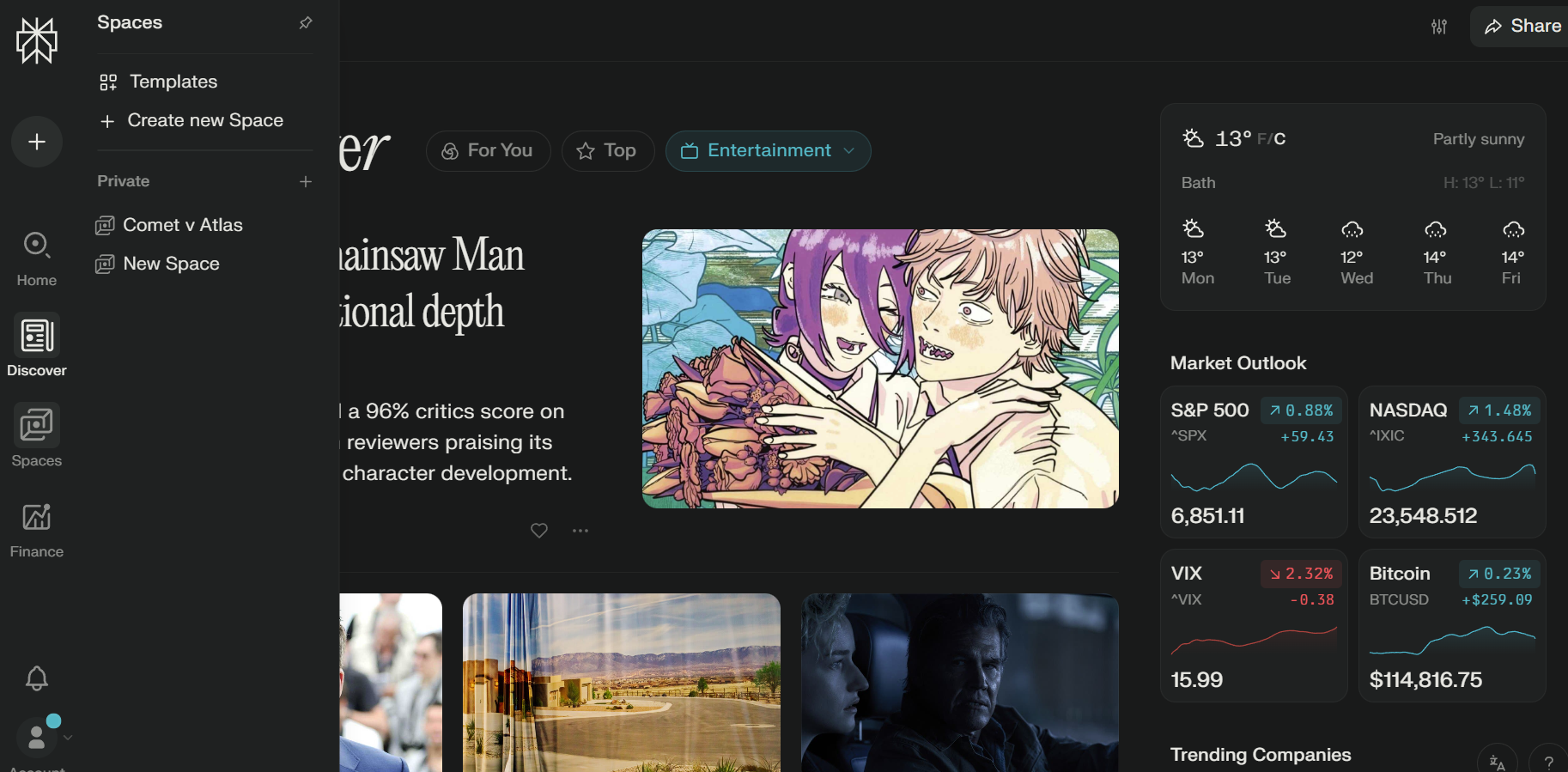Select Monday's weather forecast

1197,253
